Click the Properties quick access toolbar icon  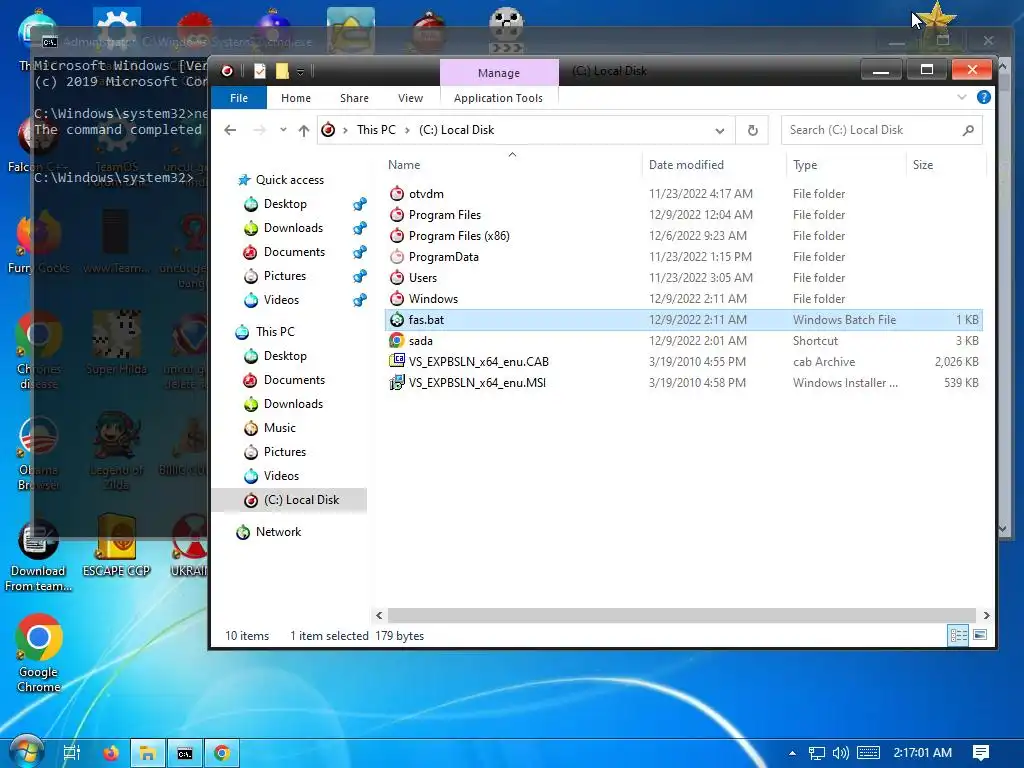coord(259,71)
